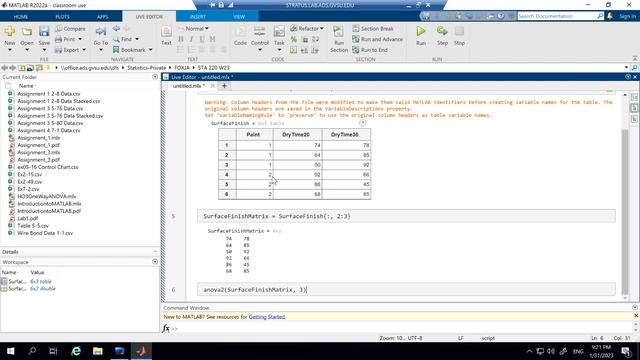Screen dimensions: 640x360
Task: Click the 6x3 table workspace value
Action: [x=41, y=281]
